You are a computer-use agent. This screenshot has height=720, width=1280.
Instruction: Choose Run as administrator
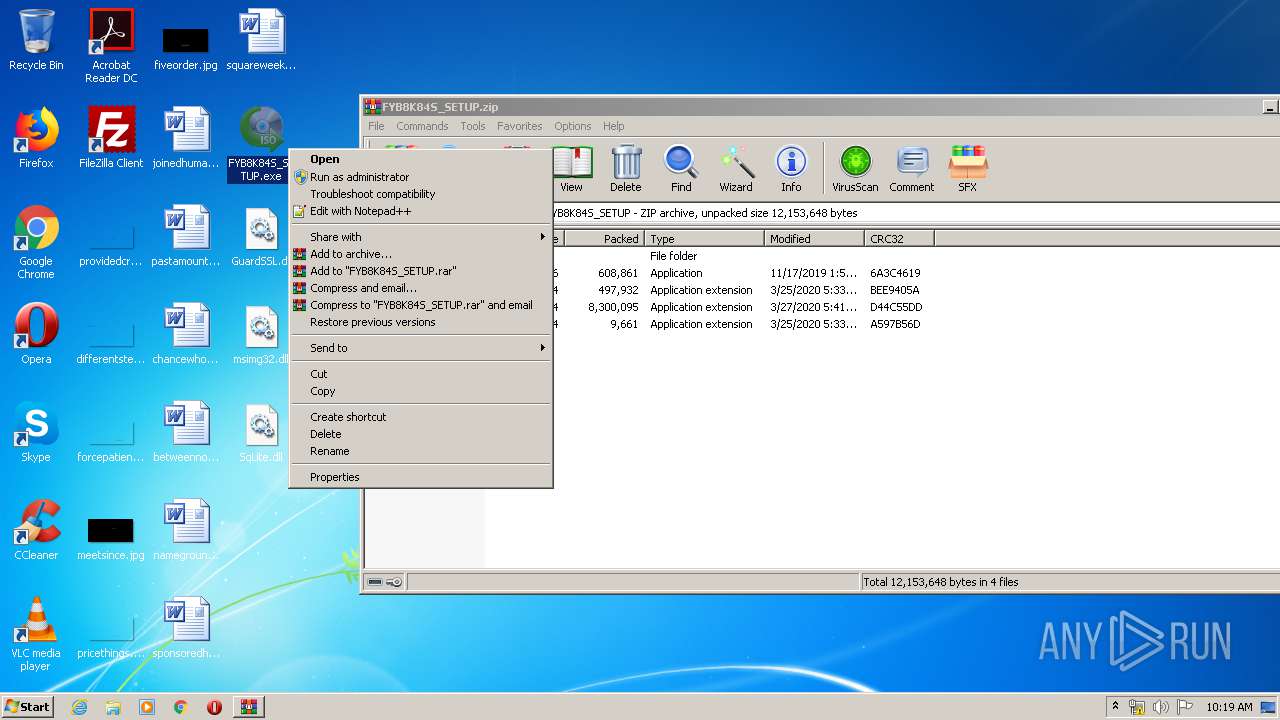click(x=420, y=177)
